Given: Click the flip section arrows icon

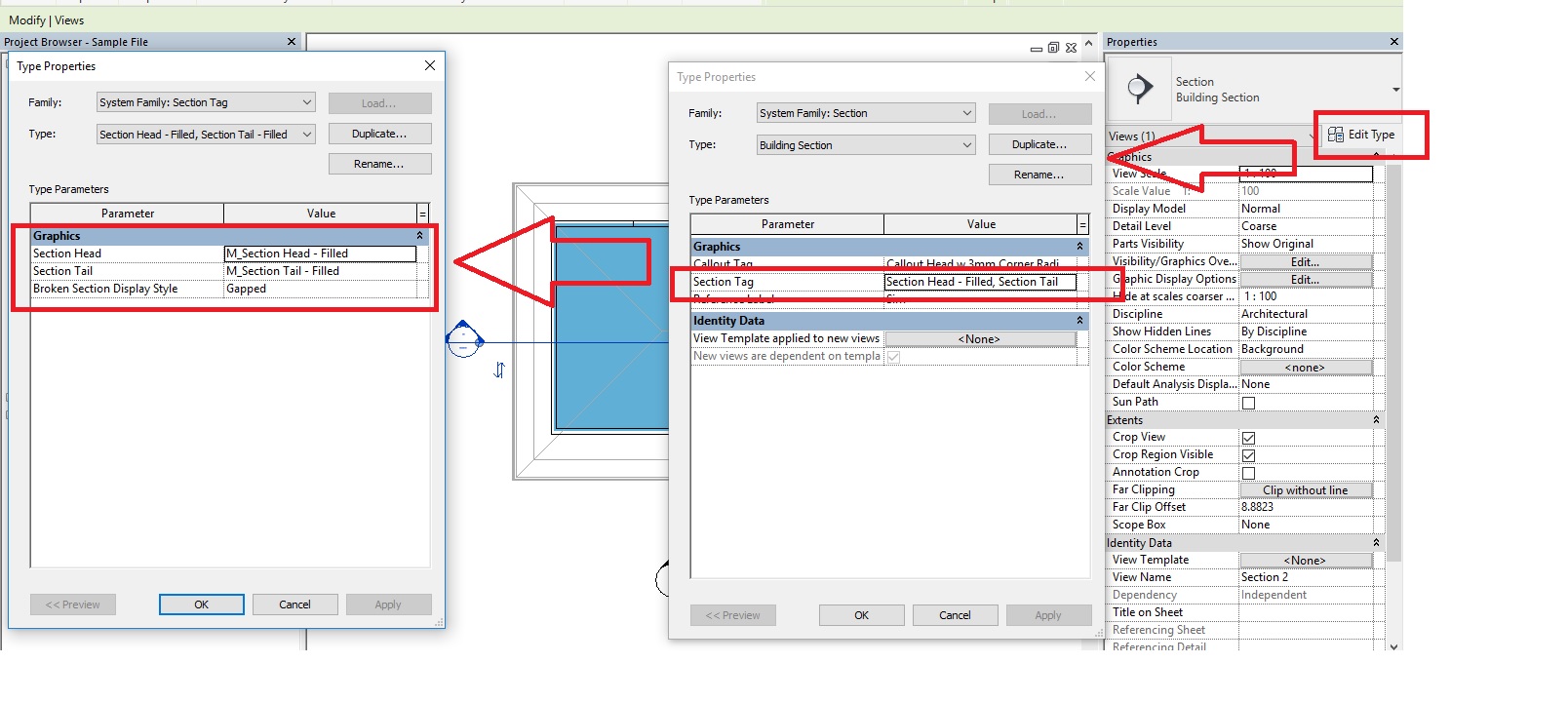Looking at the screenshot, I should point(499,370).
